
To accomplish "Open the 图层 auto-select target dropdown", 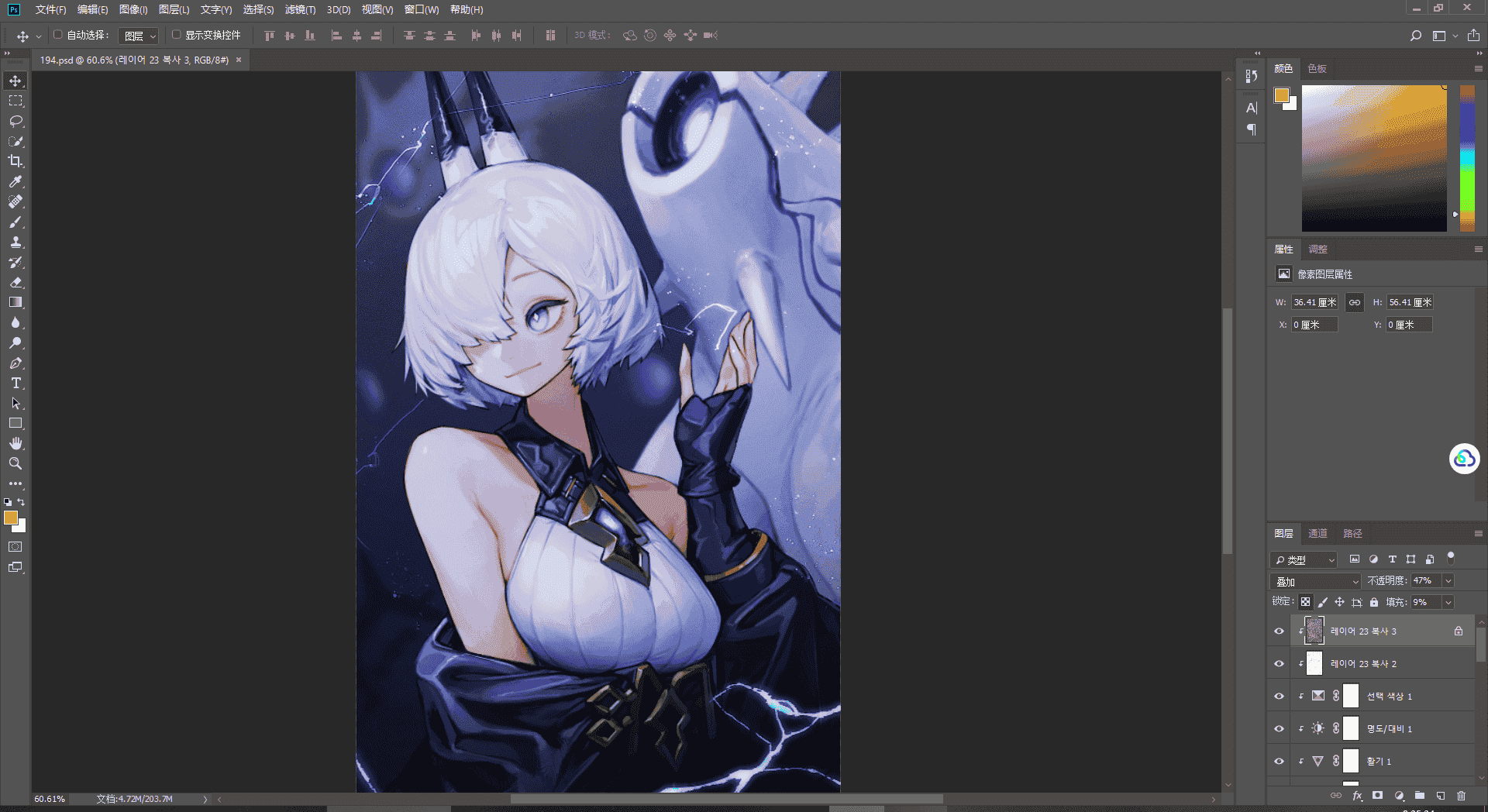I will [140, 36].
